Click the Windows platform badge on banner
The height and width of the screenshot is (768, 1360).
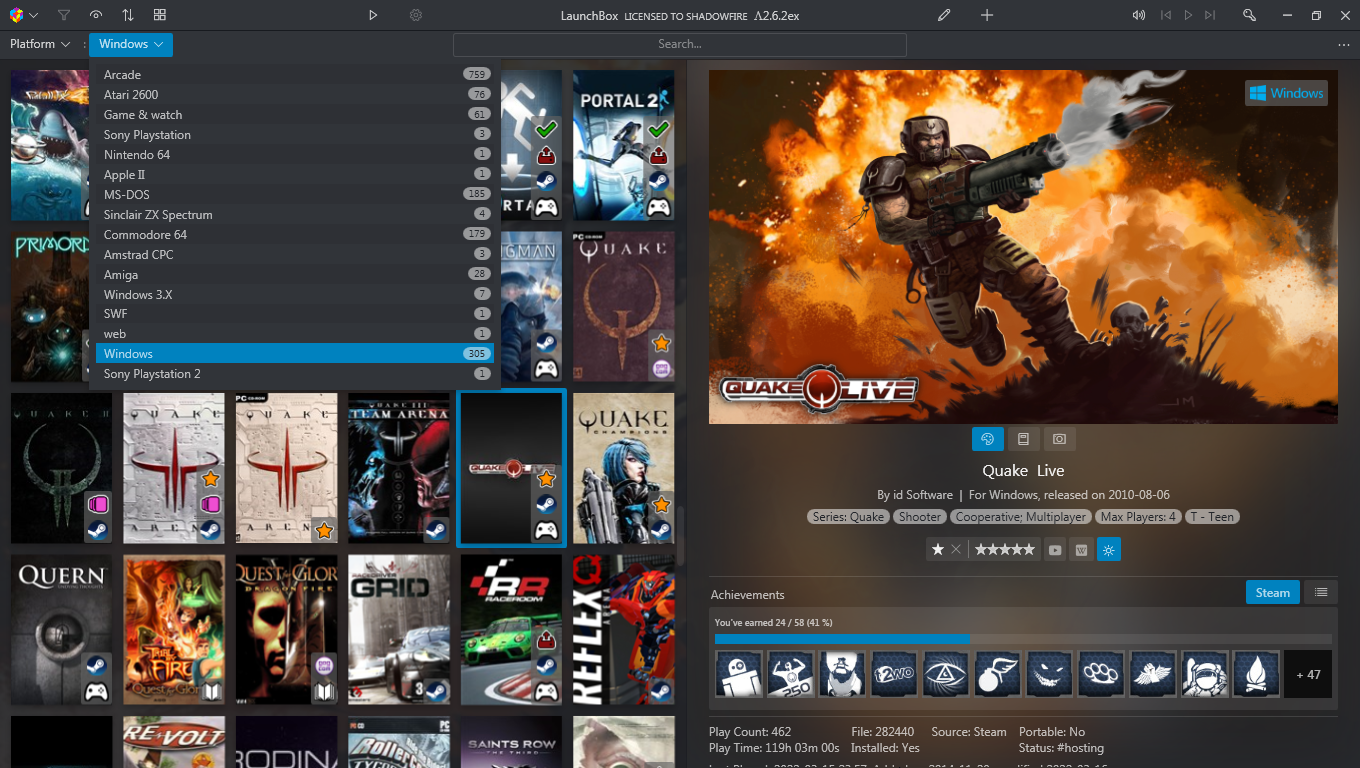point(1286,93)
